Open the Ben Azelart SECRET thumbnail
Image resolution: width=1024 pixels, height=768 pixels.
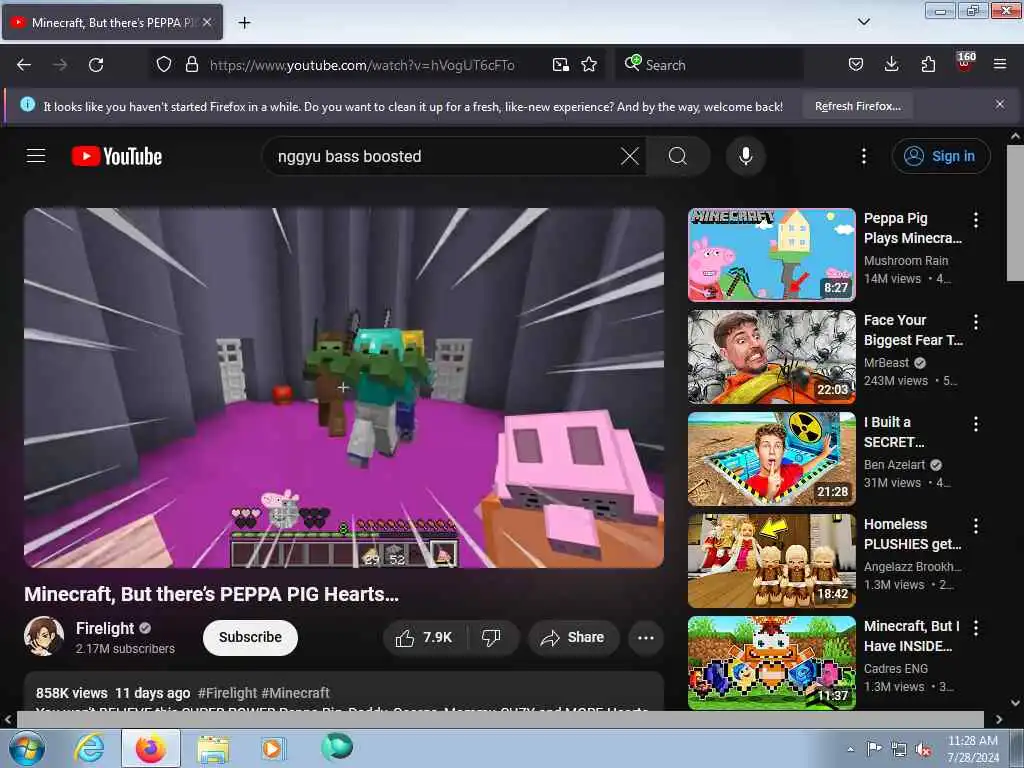(771, 458)
